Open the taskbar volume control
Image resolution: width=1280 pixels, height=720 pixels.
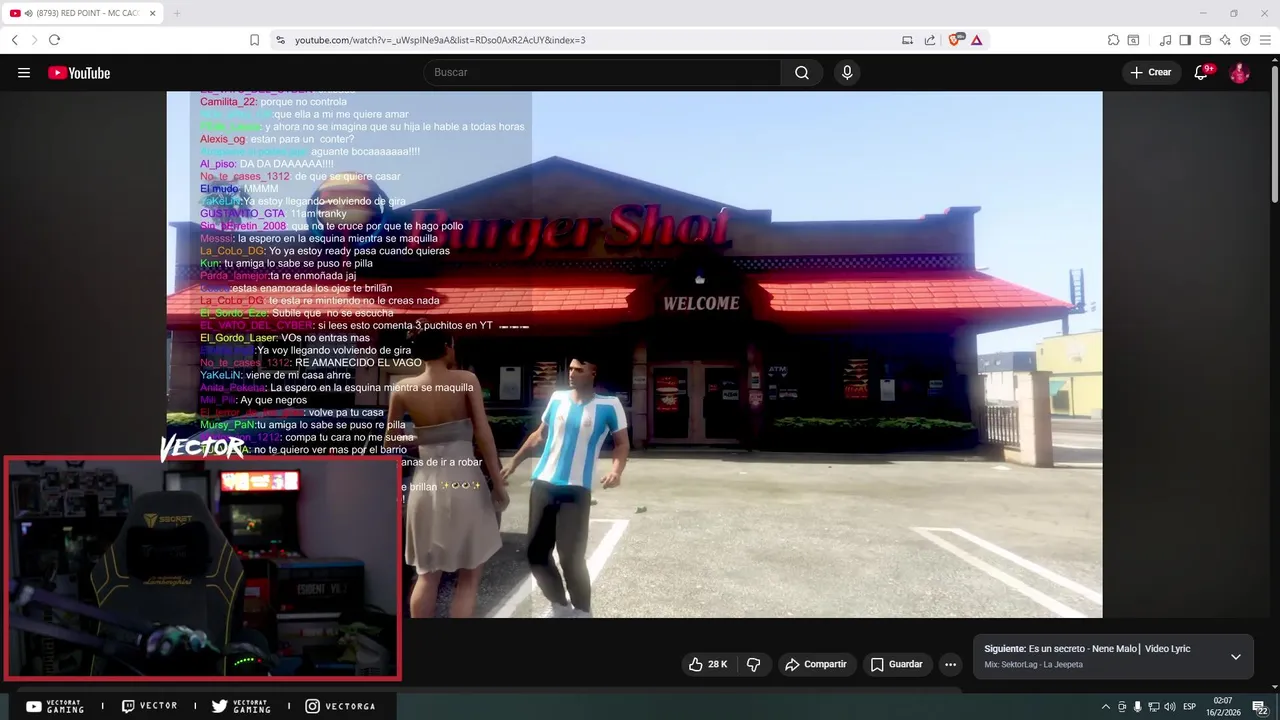click(1168, 707)
